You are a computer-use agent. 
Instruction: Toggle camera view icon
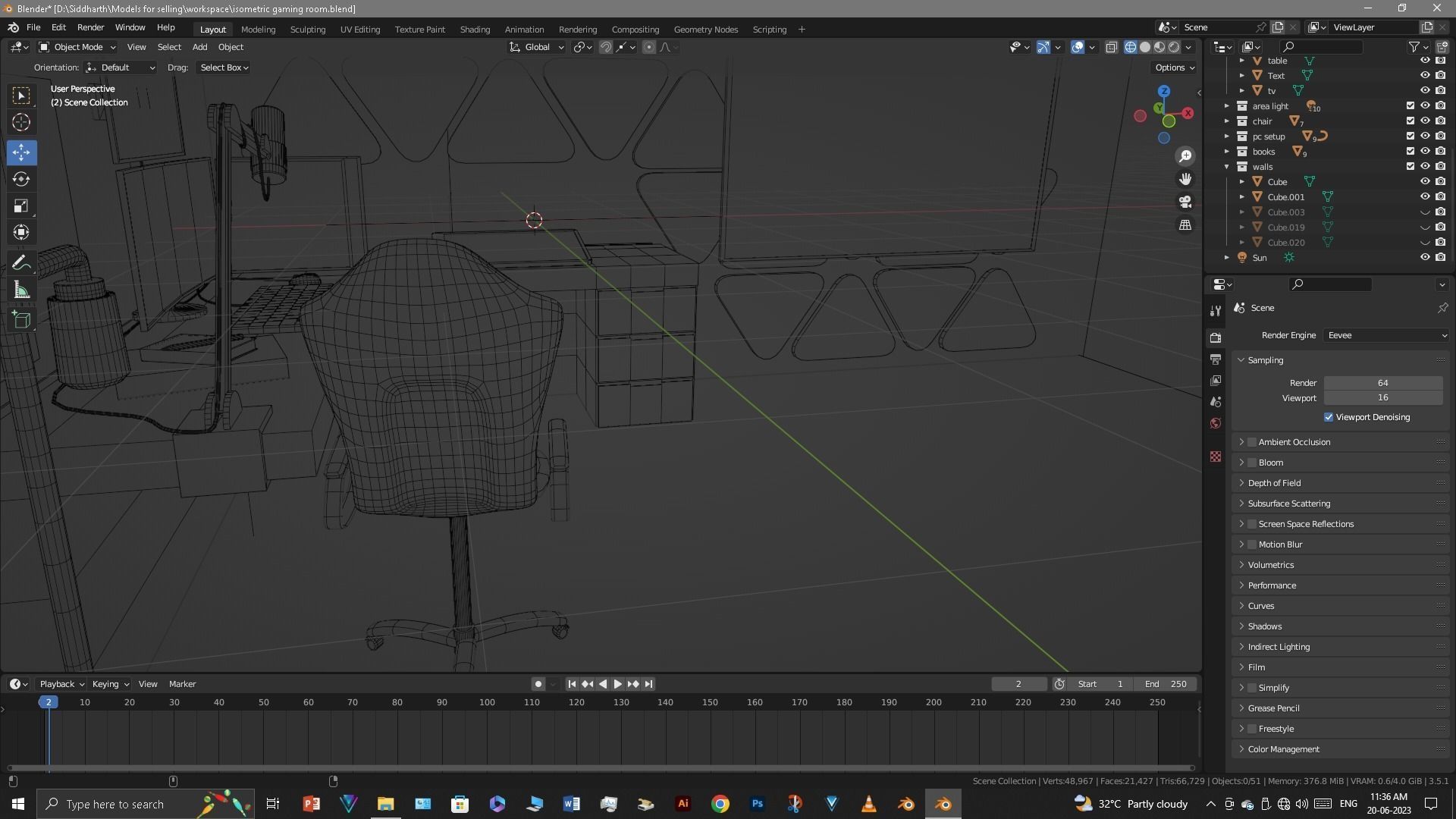pos(1185,202)
